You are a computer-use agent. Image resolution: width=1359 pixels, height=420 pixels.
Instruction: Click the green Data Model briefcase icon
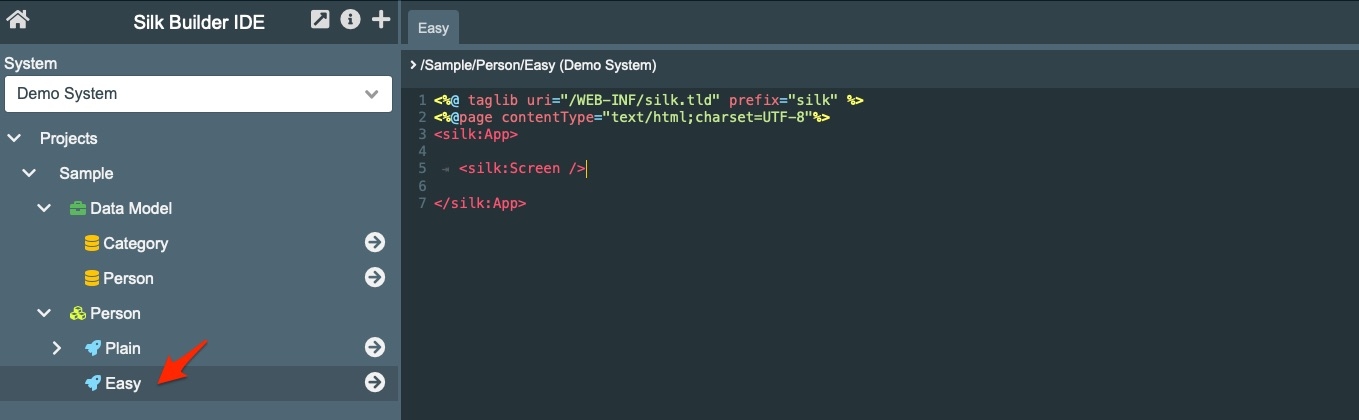click(77, 208)
